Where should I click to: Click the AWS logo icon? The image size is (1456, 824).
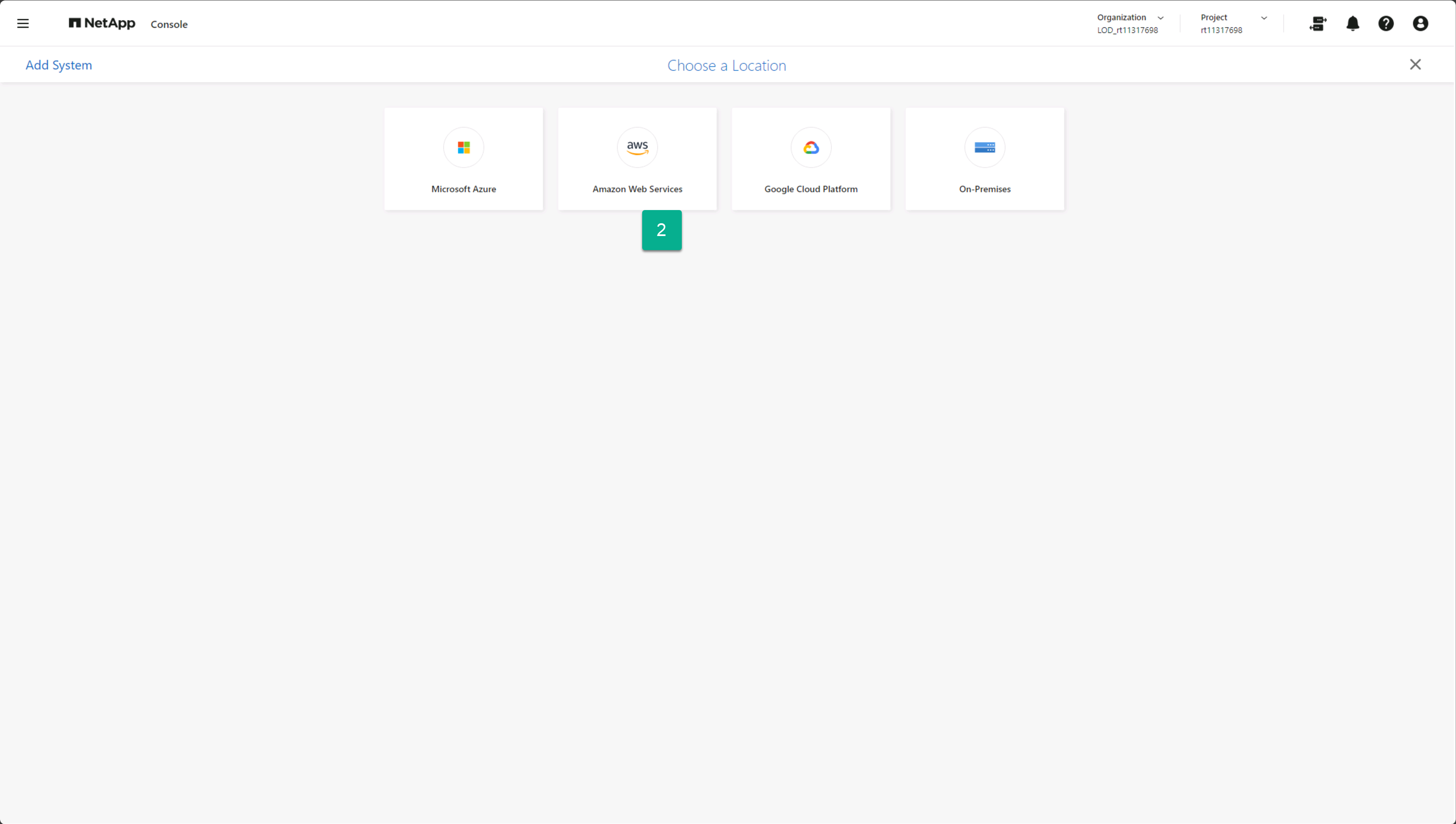(x=637, y=147)
